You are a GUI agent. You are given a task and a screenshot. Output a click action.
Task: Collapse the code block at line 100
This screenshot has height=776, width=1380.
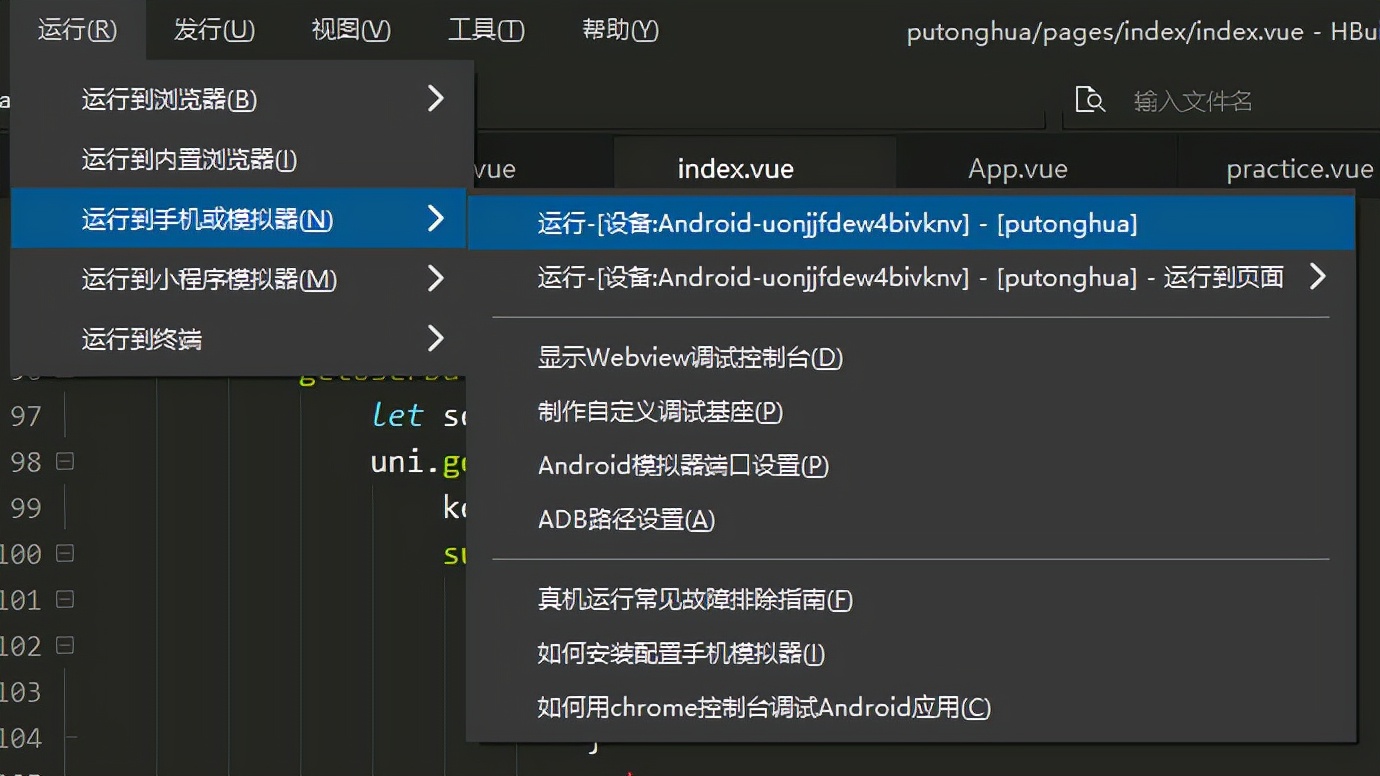pyautogui.click(x=63, y=553)
